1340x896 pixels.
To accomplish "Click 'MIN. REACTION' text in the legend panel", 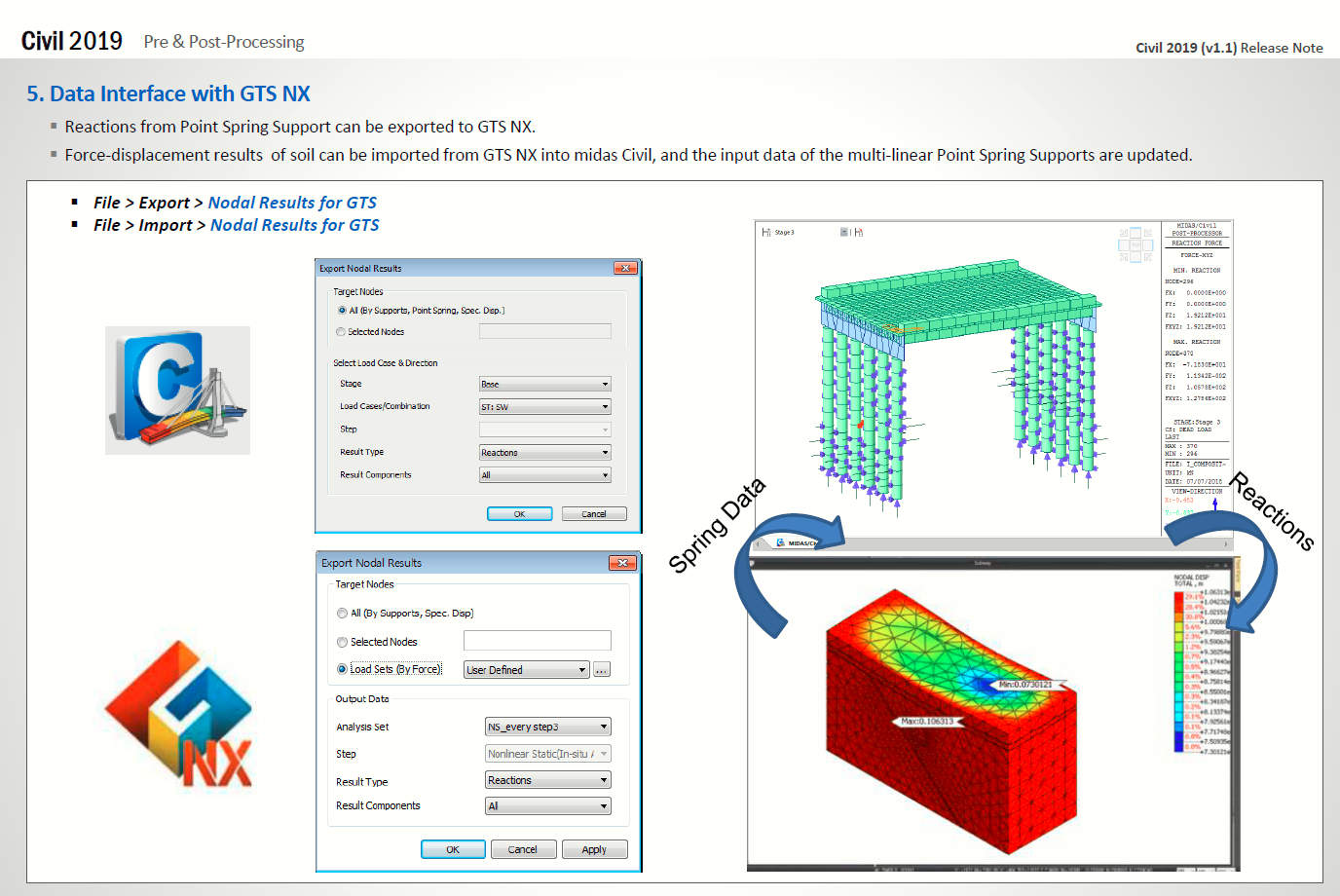I will click(1197, 271).
